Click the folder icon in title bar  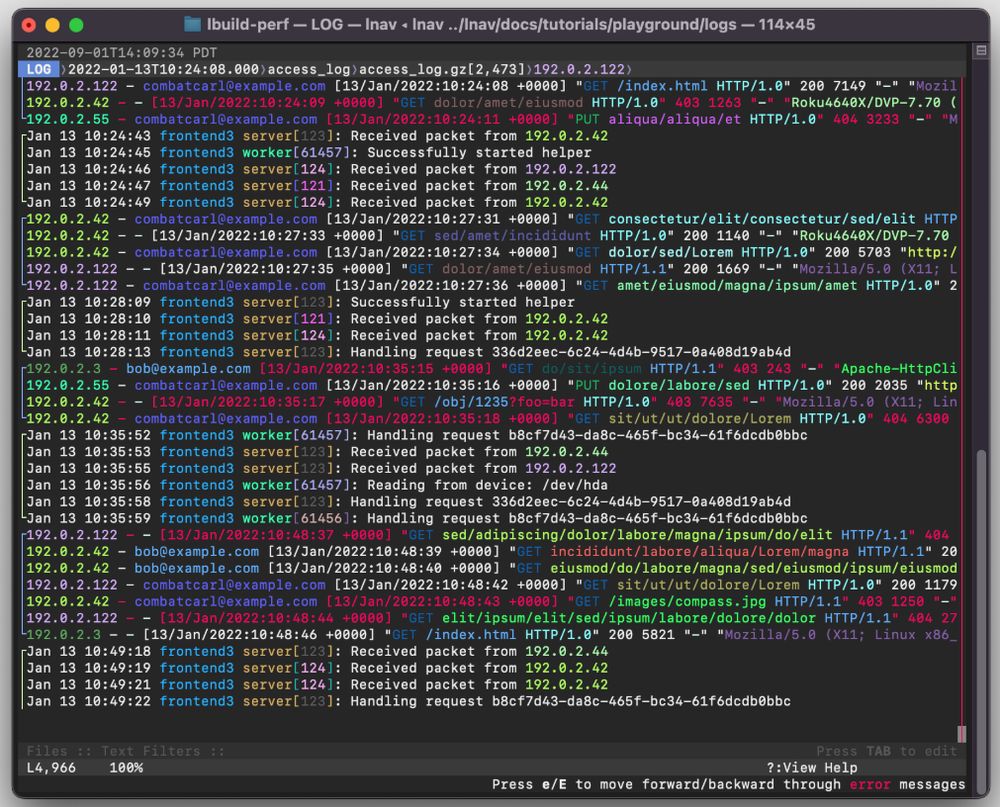click(x=192, y=24)
